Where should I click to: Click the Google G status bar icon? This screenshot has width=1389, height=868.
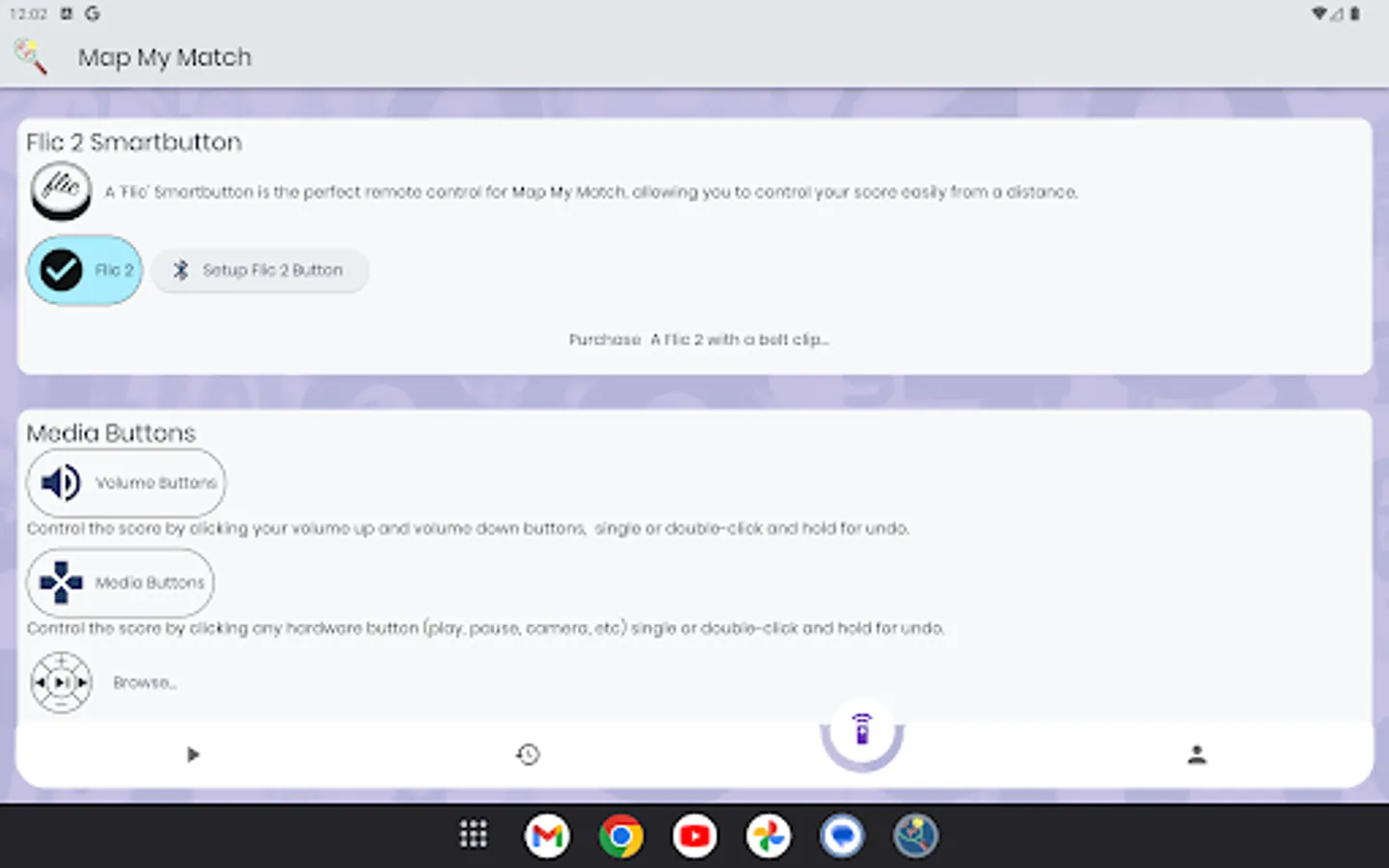click(93, 14)
